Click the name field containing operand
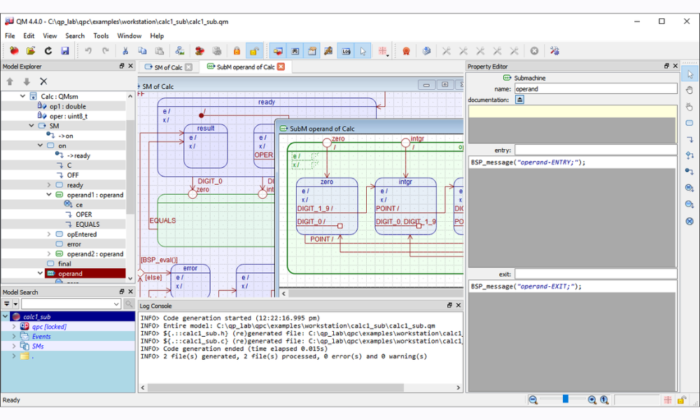The height and width of the screenshot is (420, 700). pyautogui.click(x=596, y=89)
